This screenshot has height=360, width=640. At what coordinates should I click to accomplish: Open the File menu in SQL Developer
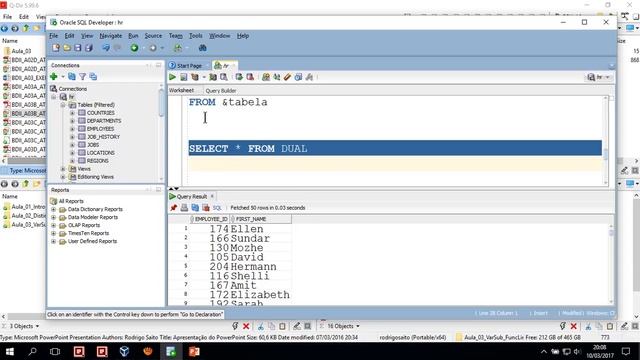[x=53, y=36]
